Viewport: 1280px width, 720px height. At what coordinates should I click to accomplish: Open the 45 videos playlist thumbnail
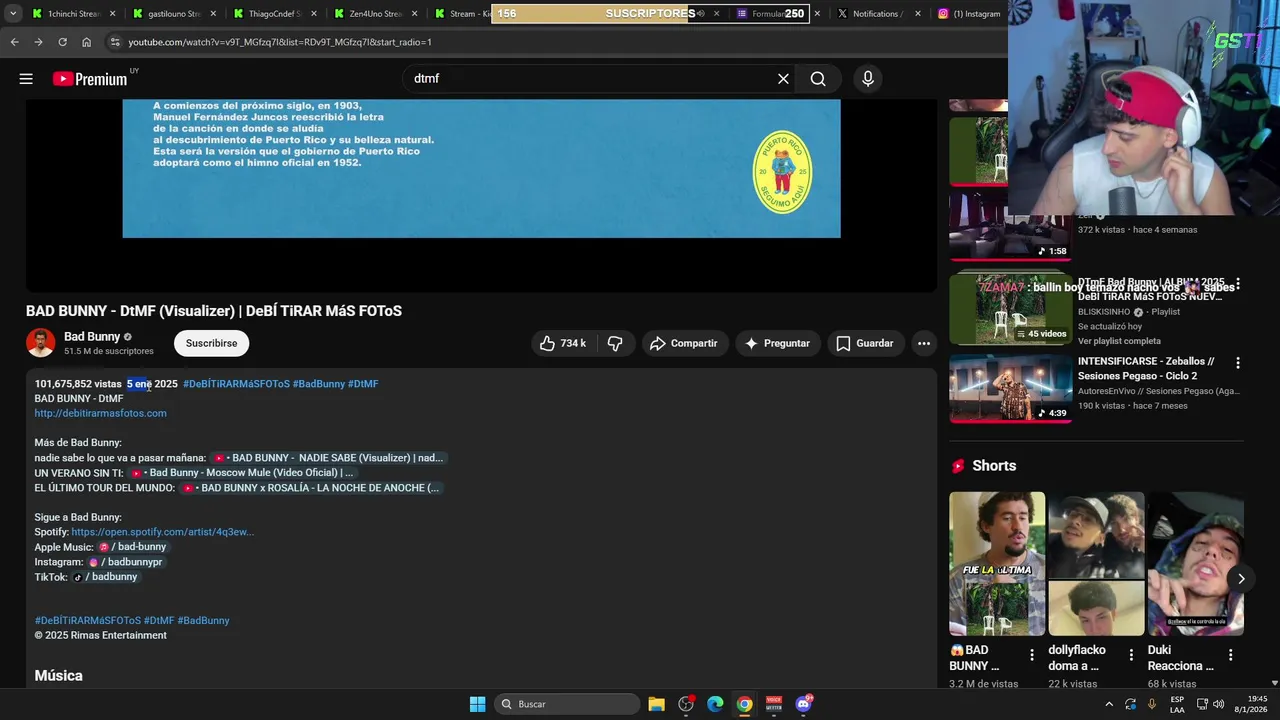click(1010, 309)
